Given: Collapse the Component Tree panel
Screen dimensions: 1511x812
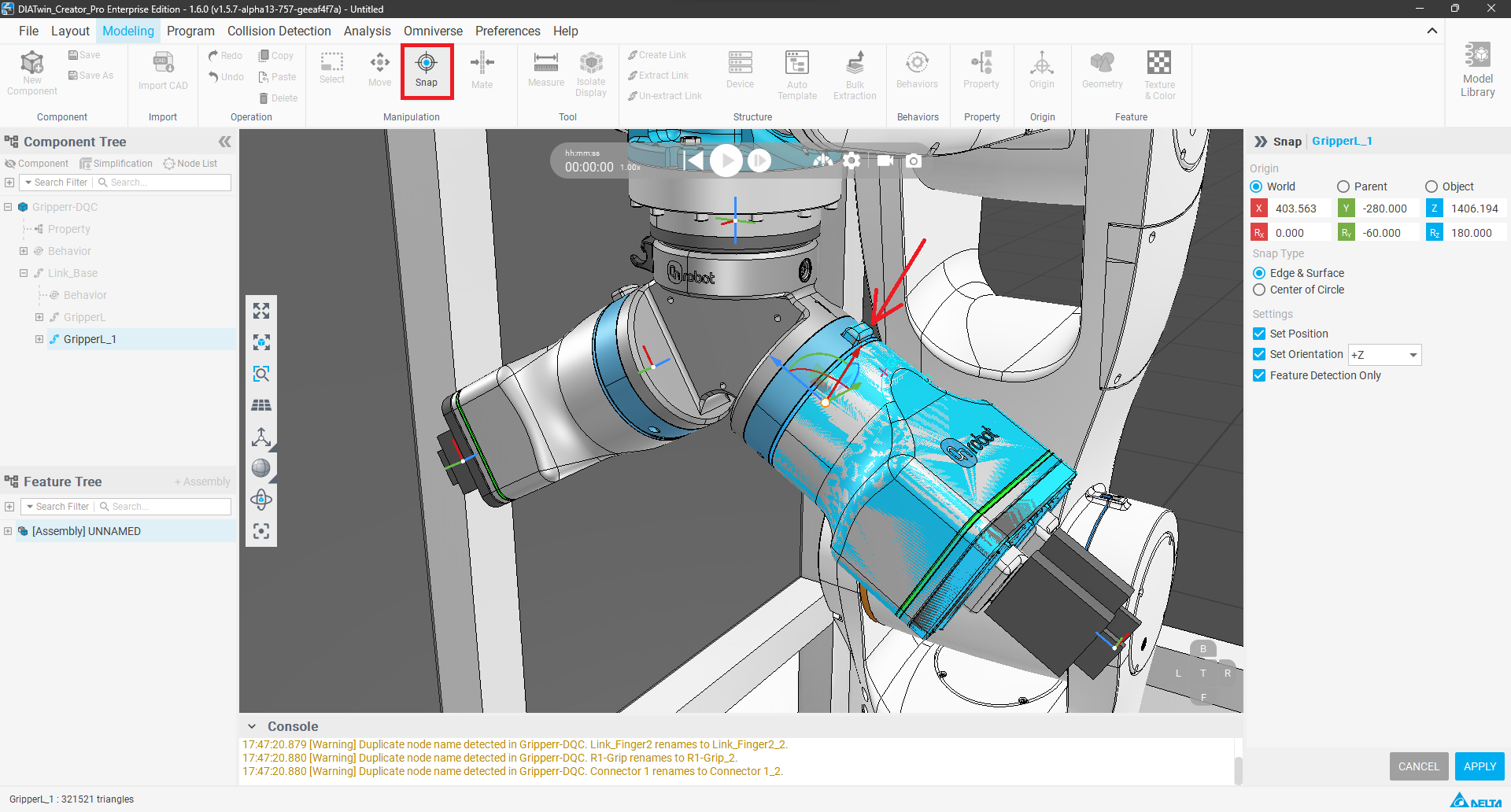Looking at the screenshot, I should click(x=225, y=142).
